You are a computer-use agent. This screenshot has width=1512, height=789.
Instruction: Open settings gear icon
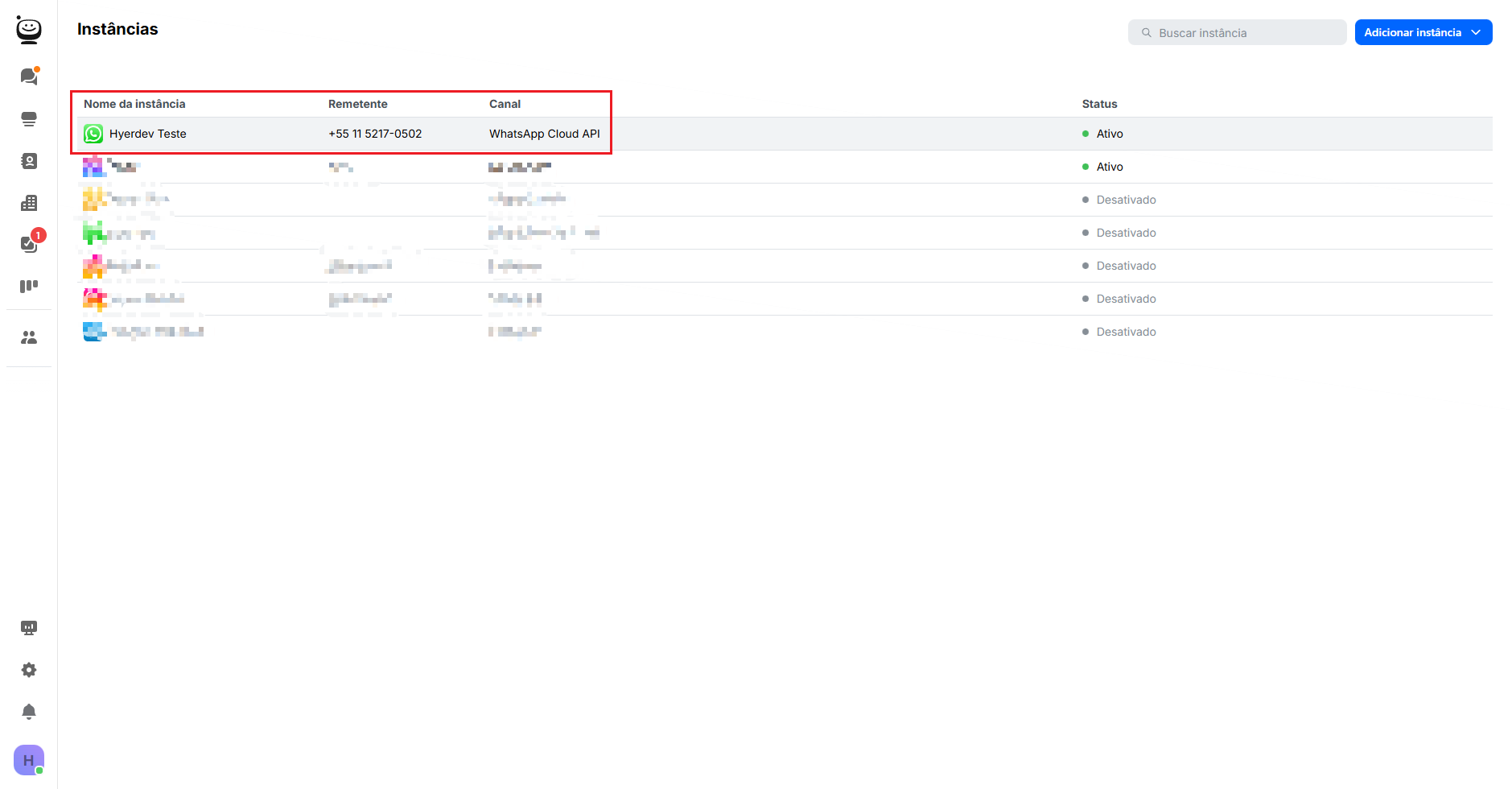point(29,670)
